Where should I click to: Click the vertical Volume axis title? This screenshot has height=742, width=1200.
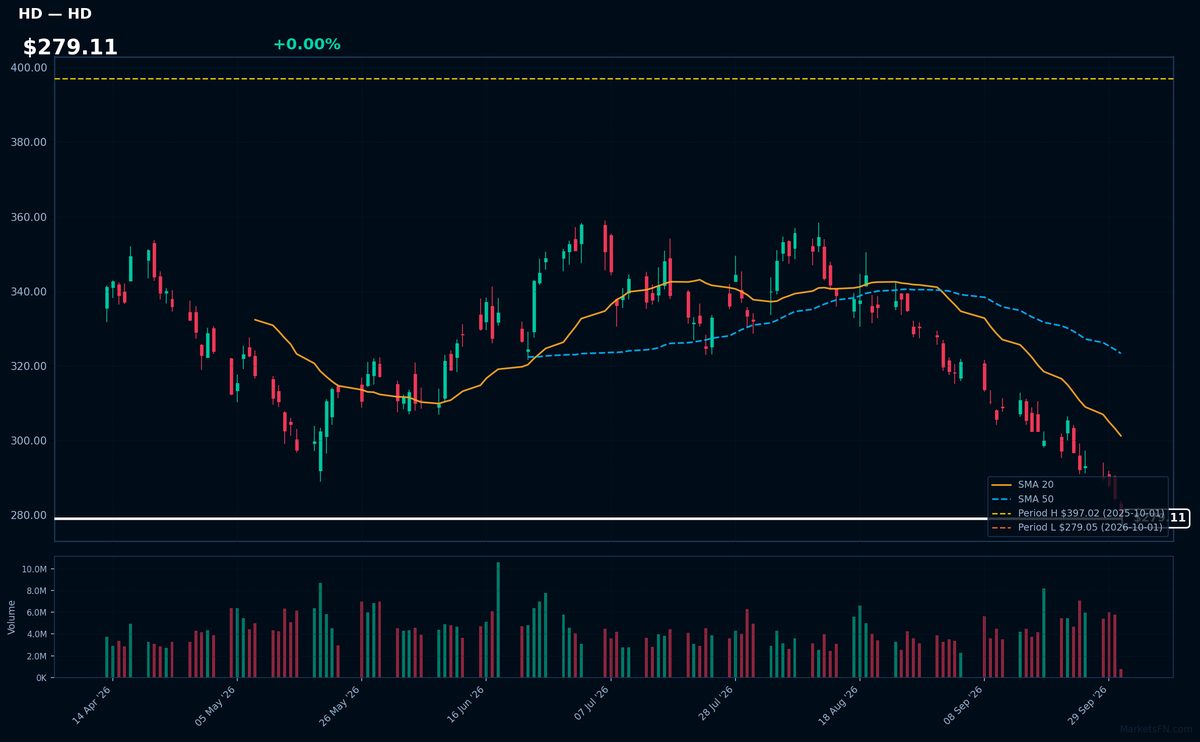tap(12, 617)
